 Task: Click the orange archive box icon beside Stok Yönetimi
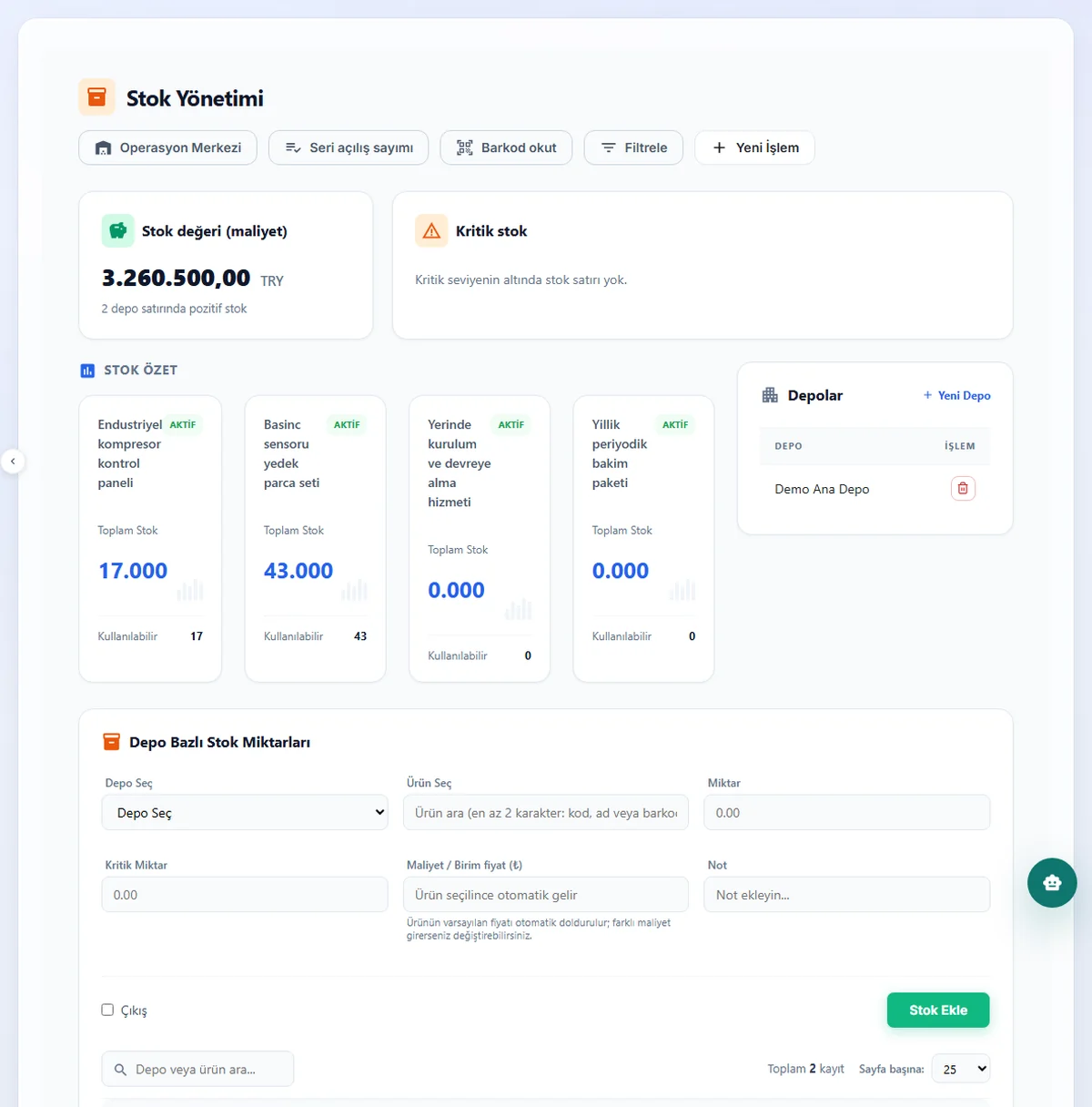click(x=96, y=97)
